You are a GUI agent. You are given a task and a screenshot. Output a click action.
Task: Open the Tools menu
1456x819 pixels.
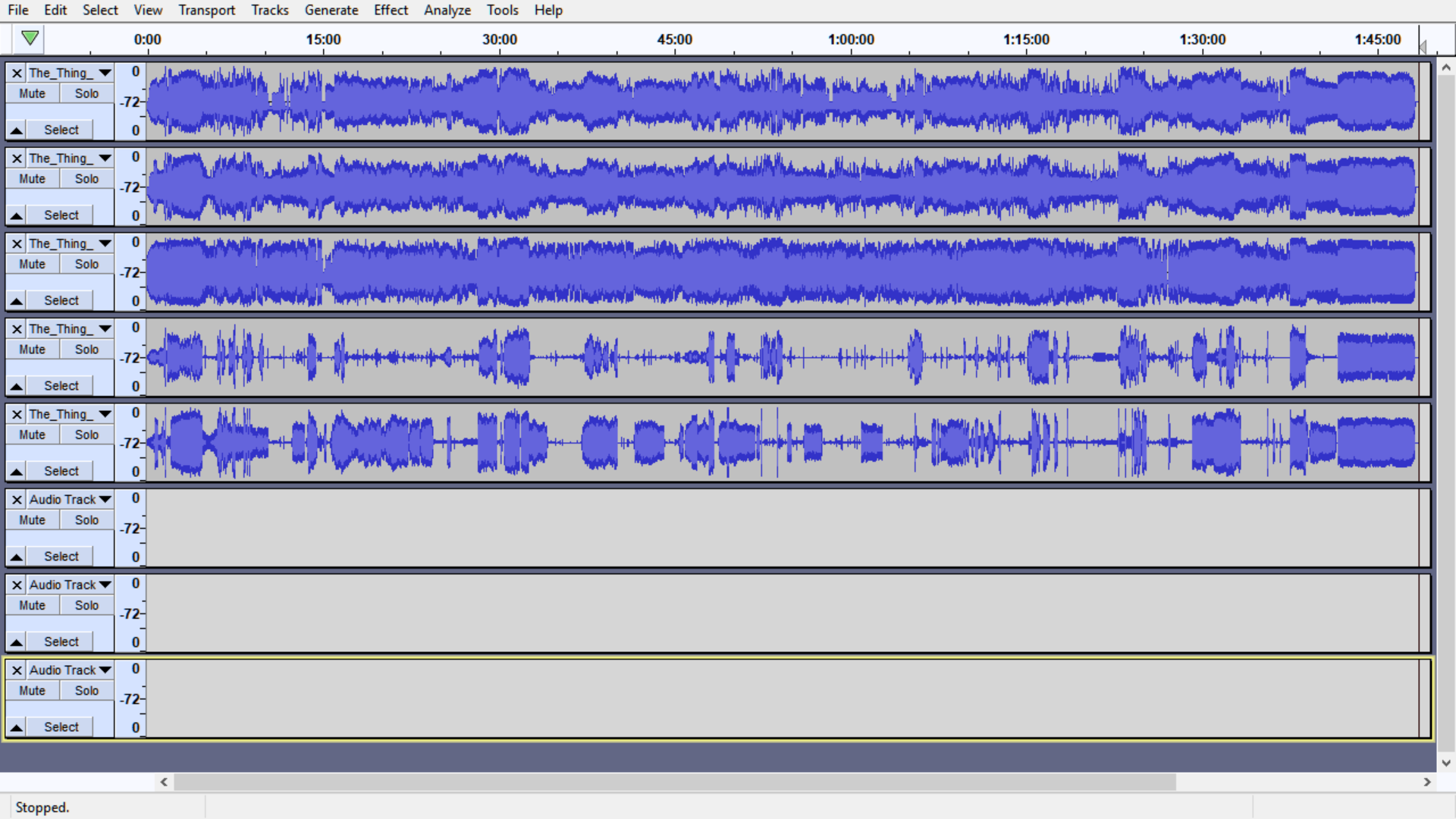(x=503, y=10)
